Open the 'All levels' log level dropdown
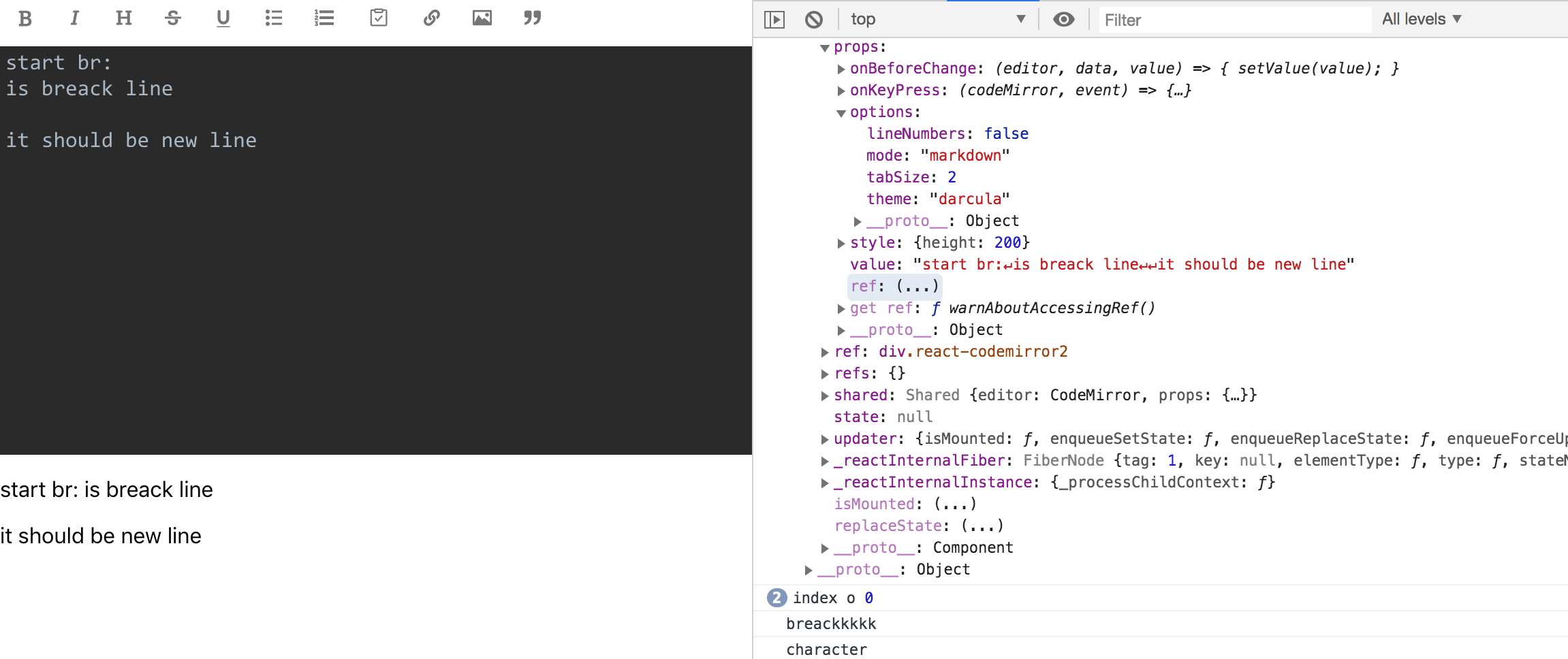1568x659 pixels. (x=1422, y=20)
